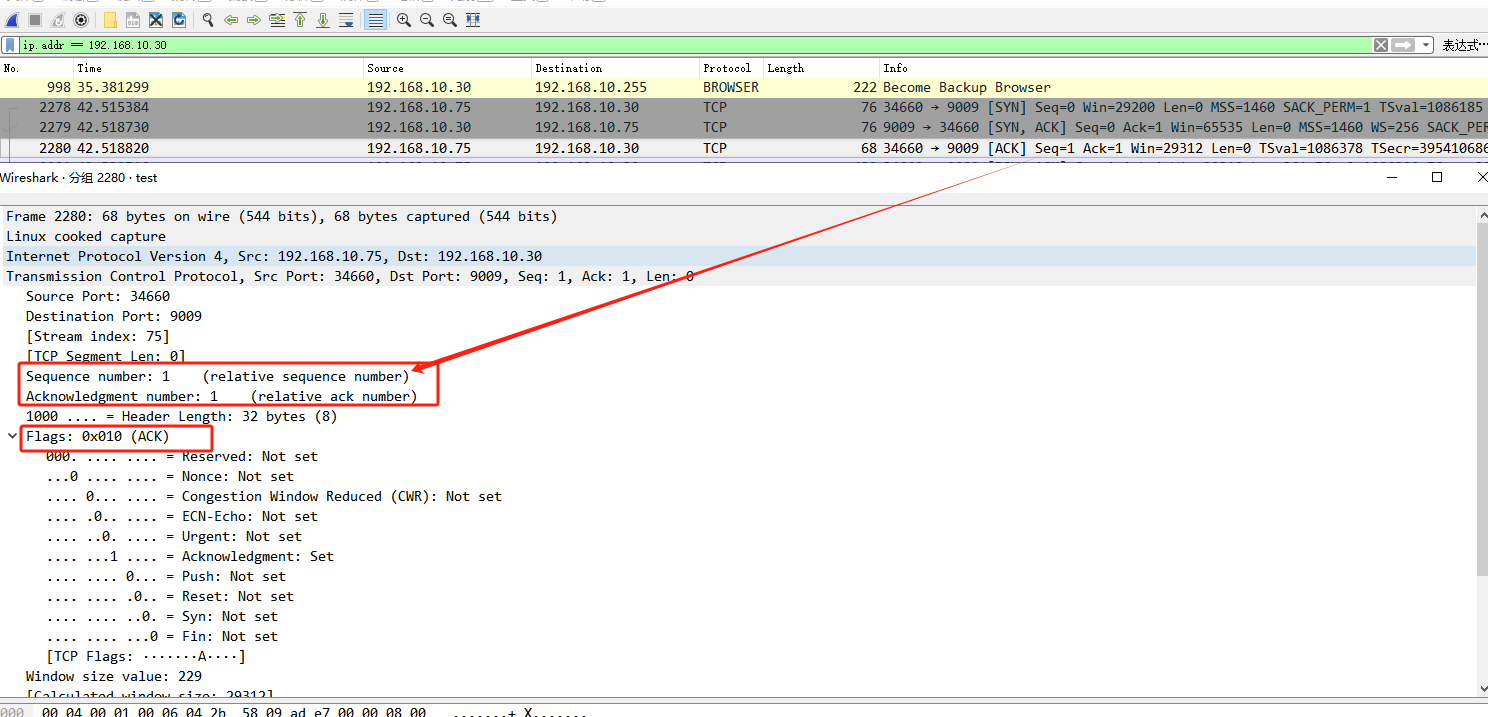Image resolution: width=1488 pixels, height=717 pixels.
Task: Click the 表达式 expression button
Action: (x=1464, y=45)
